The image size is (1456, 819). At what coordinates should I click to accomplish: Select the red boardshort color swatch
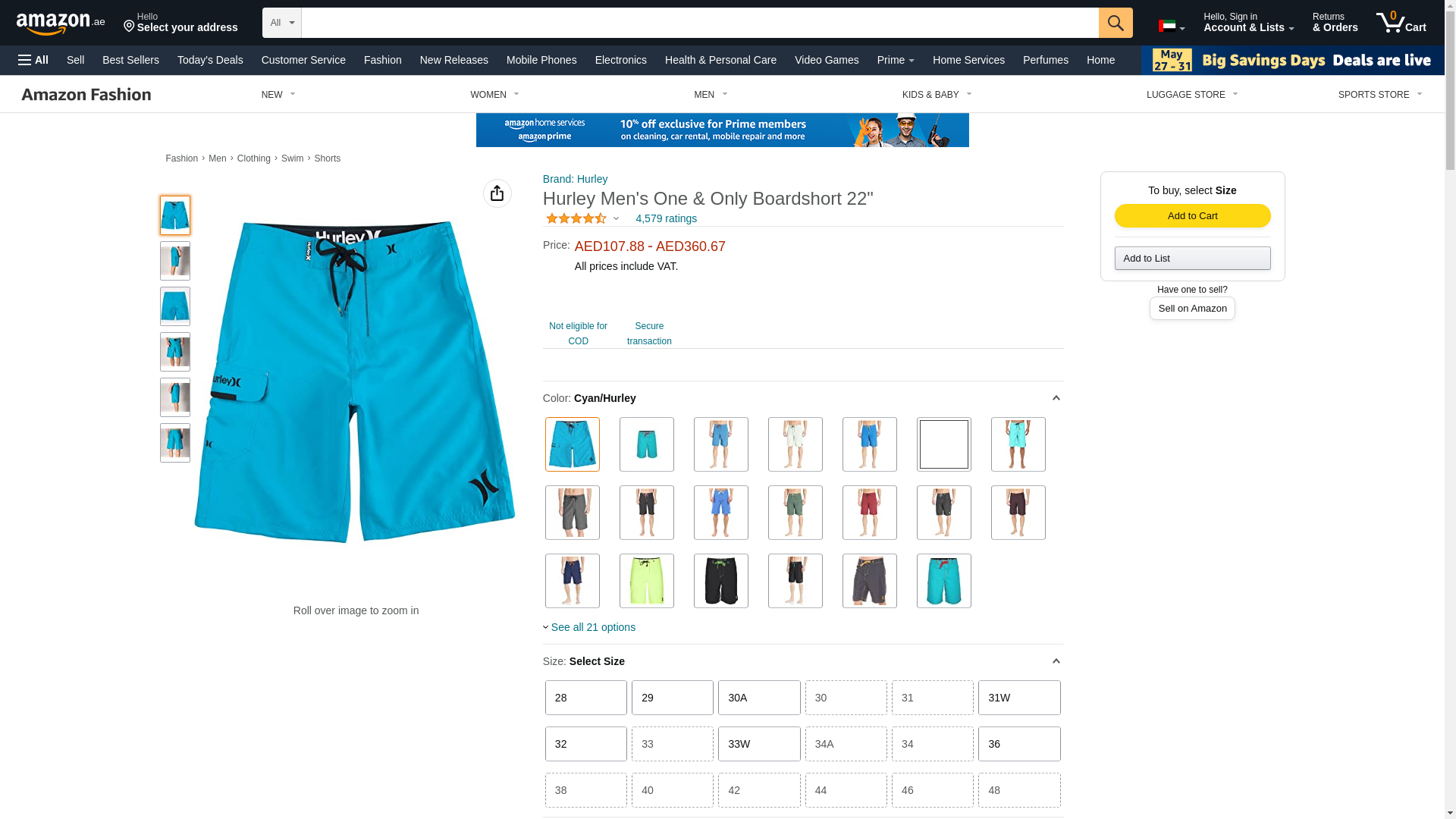(869, 513)
